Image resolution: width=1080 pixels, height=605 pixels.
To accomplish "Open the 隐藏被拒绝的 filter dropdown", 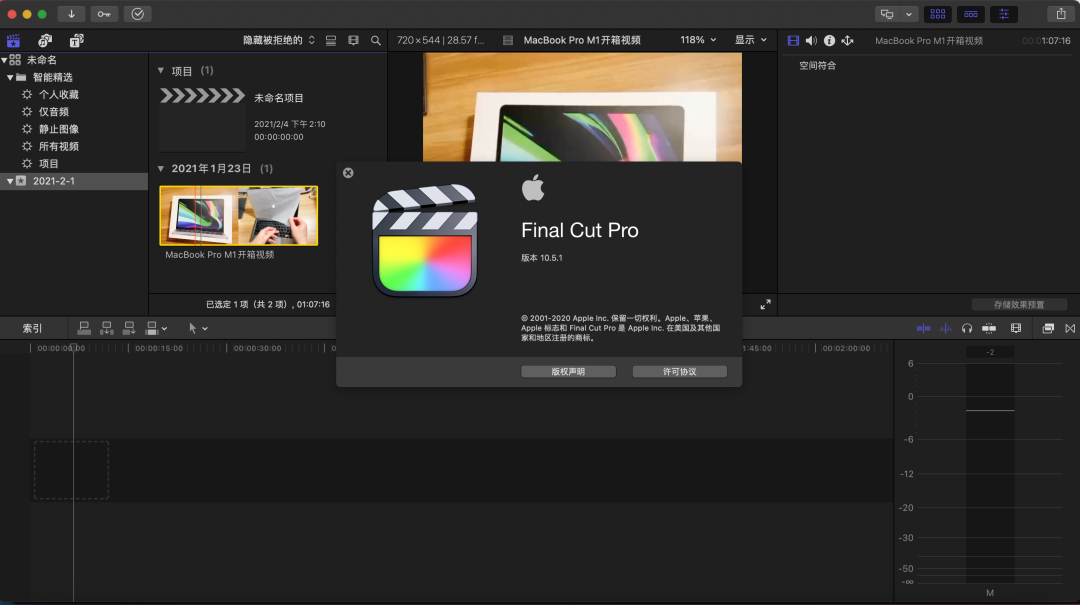I will coord(279,41).
